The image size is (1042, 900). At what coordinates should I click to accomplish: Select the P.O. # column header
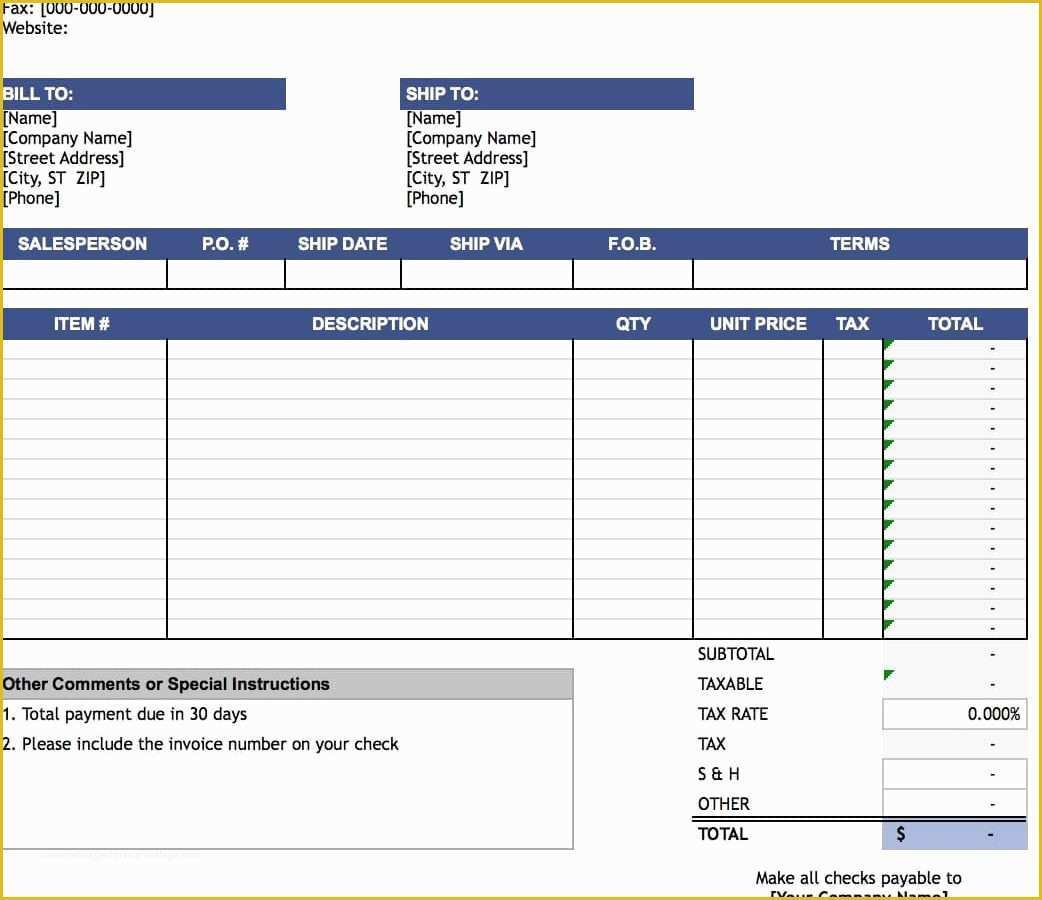click(x=225, y=244)
